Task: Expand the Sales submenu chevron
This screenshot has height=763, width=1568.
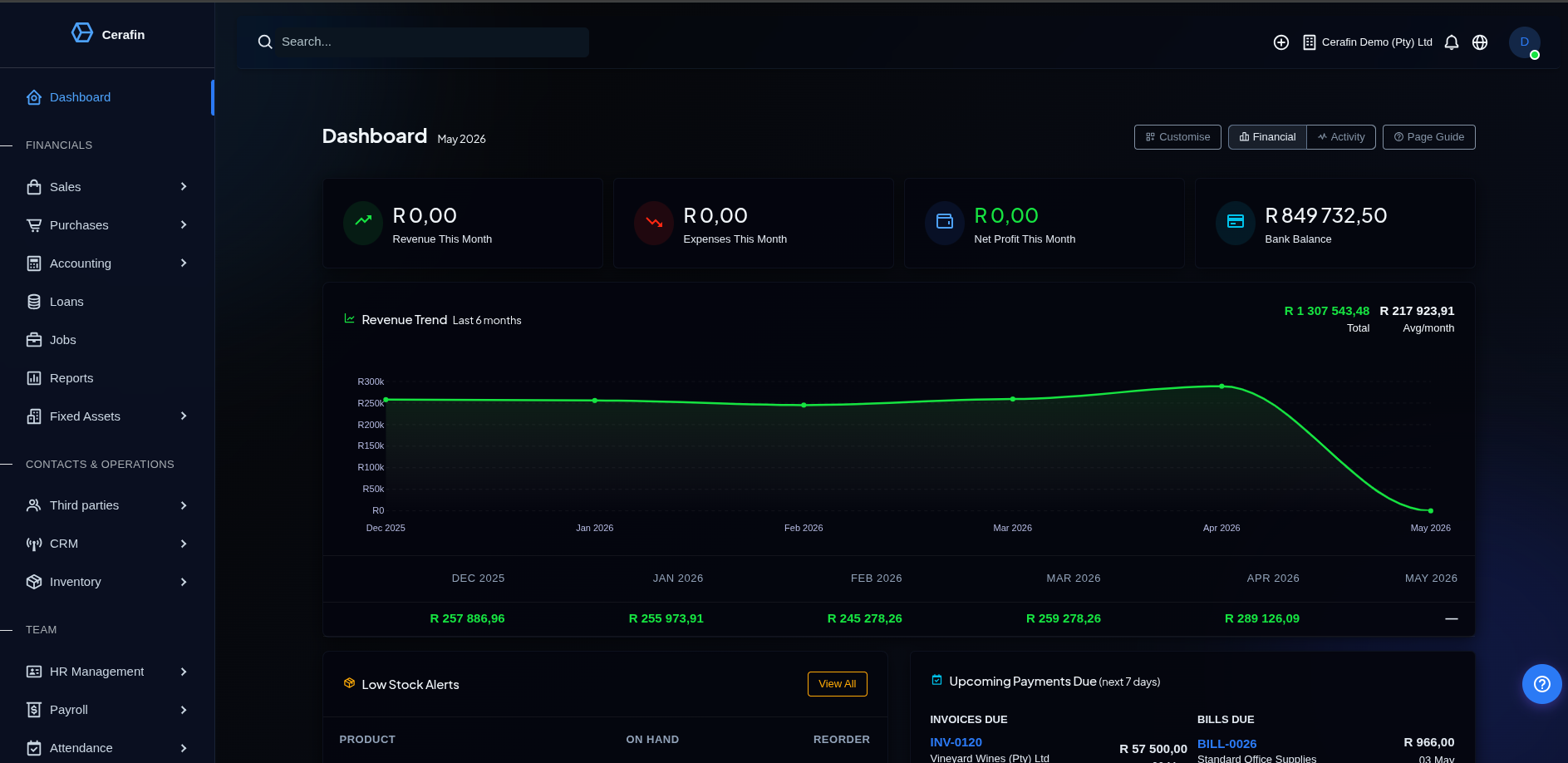Action: tap(184, 187)
